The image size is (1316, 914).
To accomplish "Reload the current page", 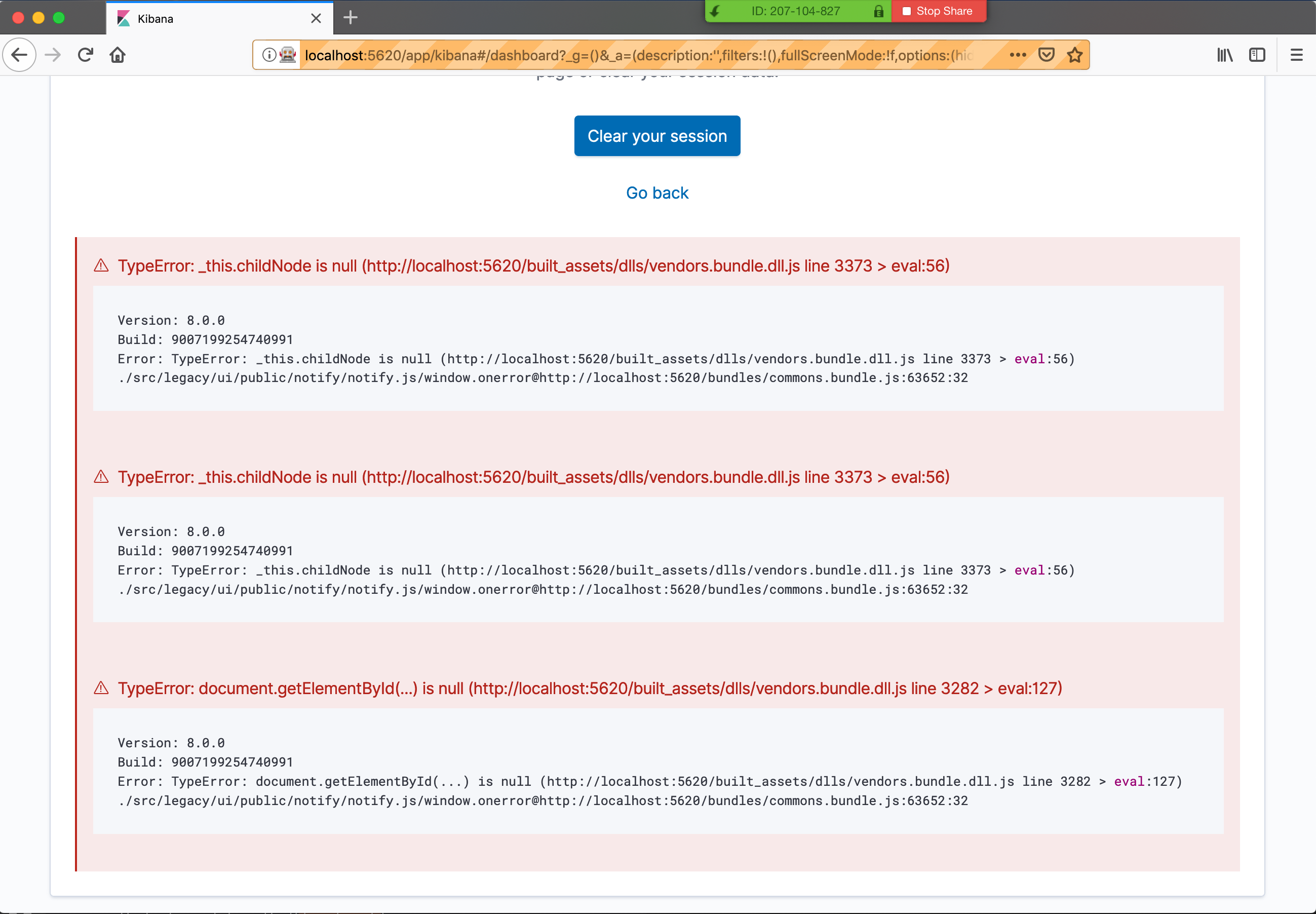I will pyautogui.click(x=85, y=54).
